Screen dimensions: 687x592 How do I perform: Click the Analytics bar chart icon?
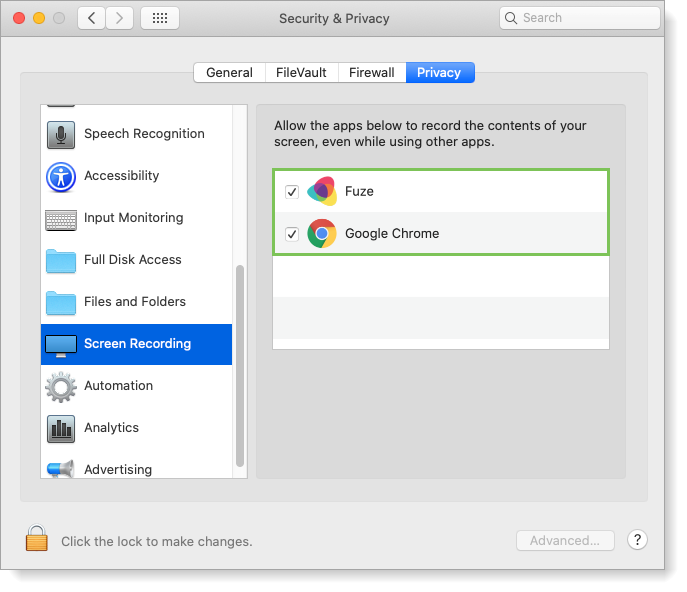(x=61, y=429)
